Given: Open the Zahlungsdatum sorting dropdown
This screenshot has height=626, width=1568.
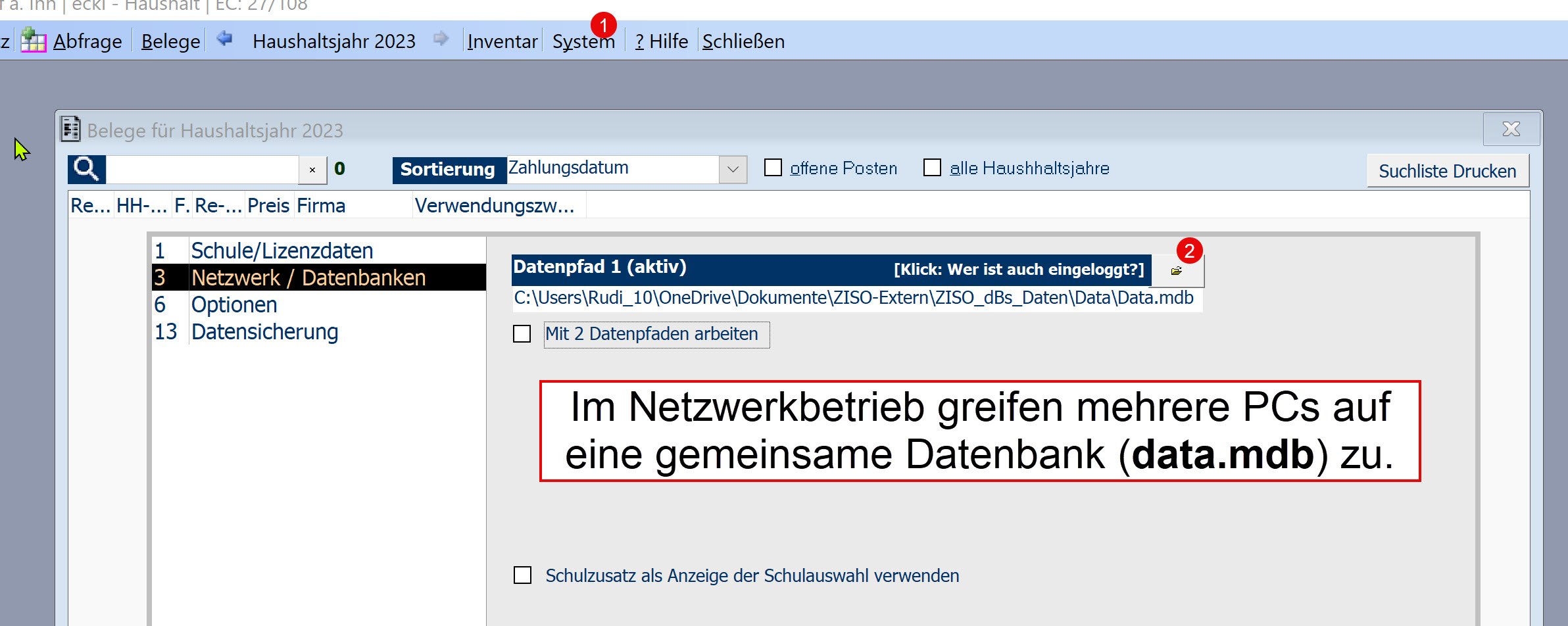Looking at the screenshot, I should [x=733, y=170].
